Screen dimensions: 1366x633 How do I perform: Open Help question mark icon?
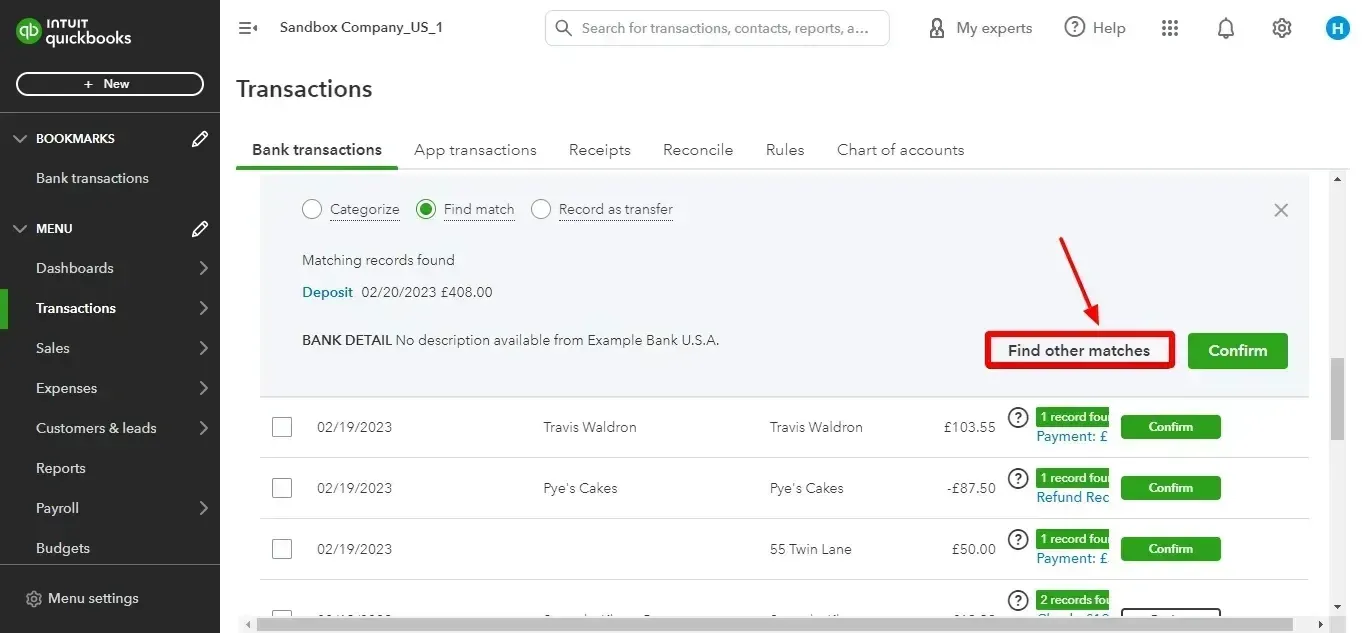(1075, 27)
